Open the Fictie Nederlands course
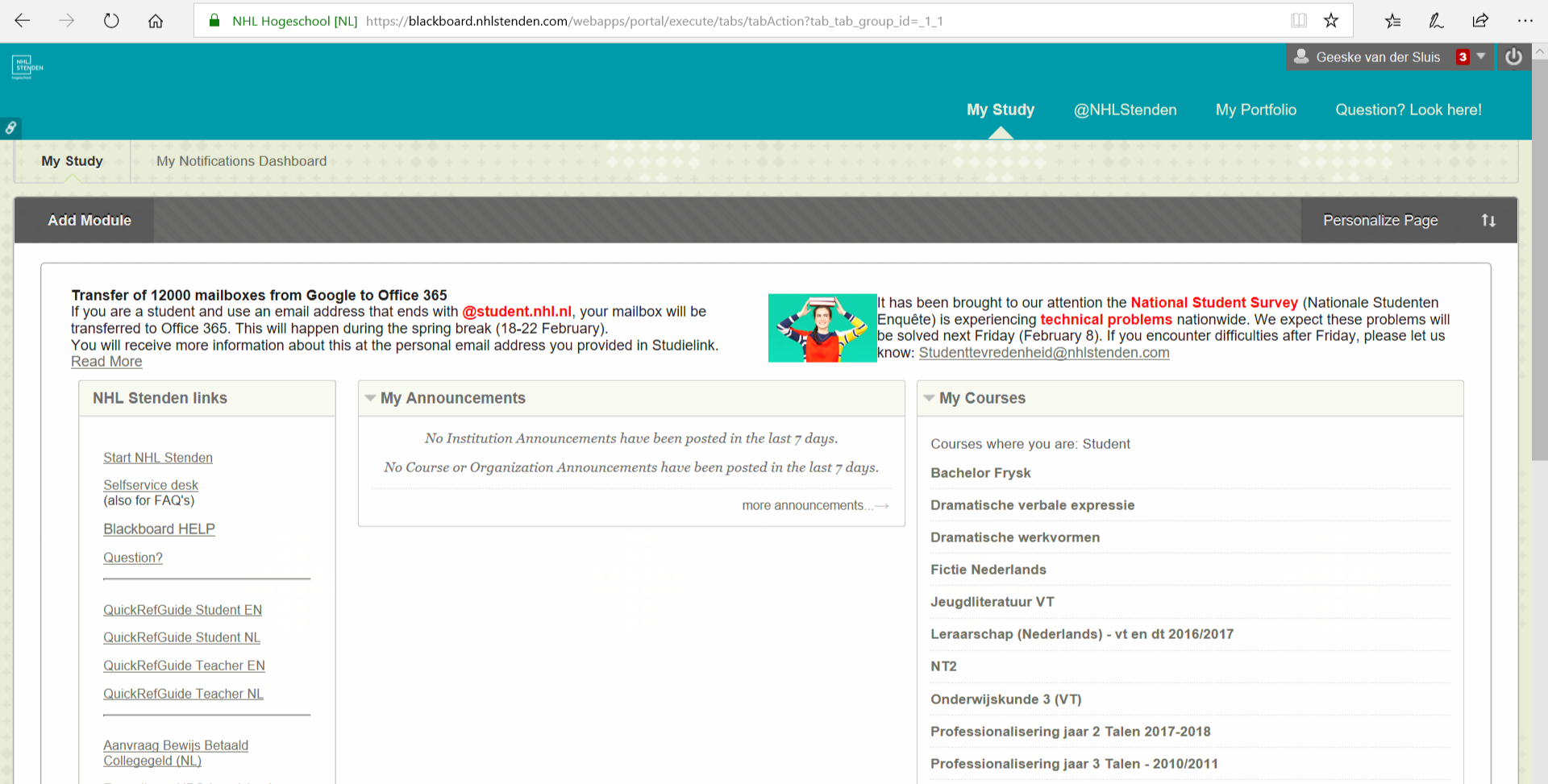 tap(988, 570)
